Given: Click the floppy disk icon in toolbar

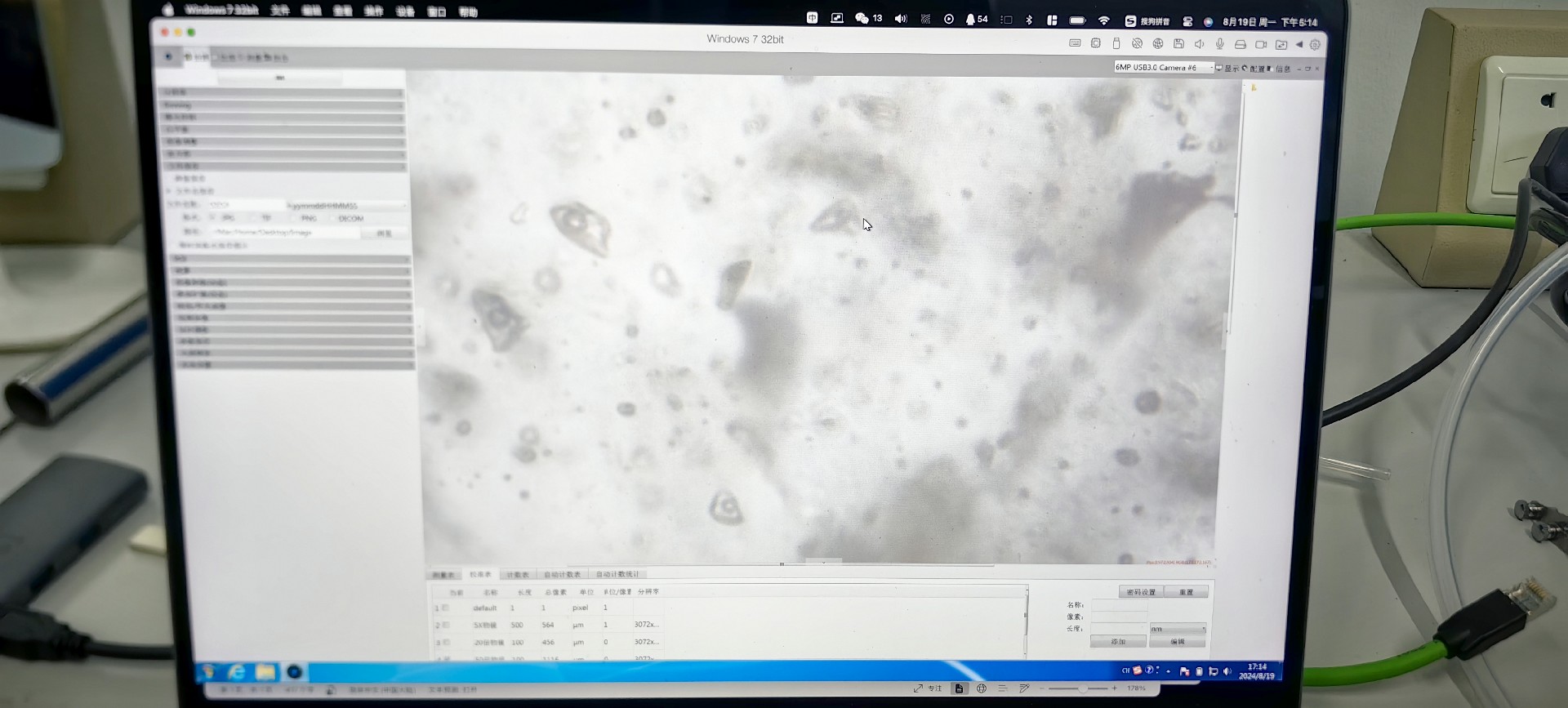Looking at the screenshot, I should click(x=1178, y=43).
